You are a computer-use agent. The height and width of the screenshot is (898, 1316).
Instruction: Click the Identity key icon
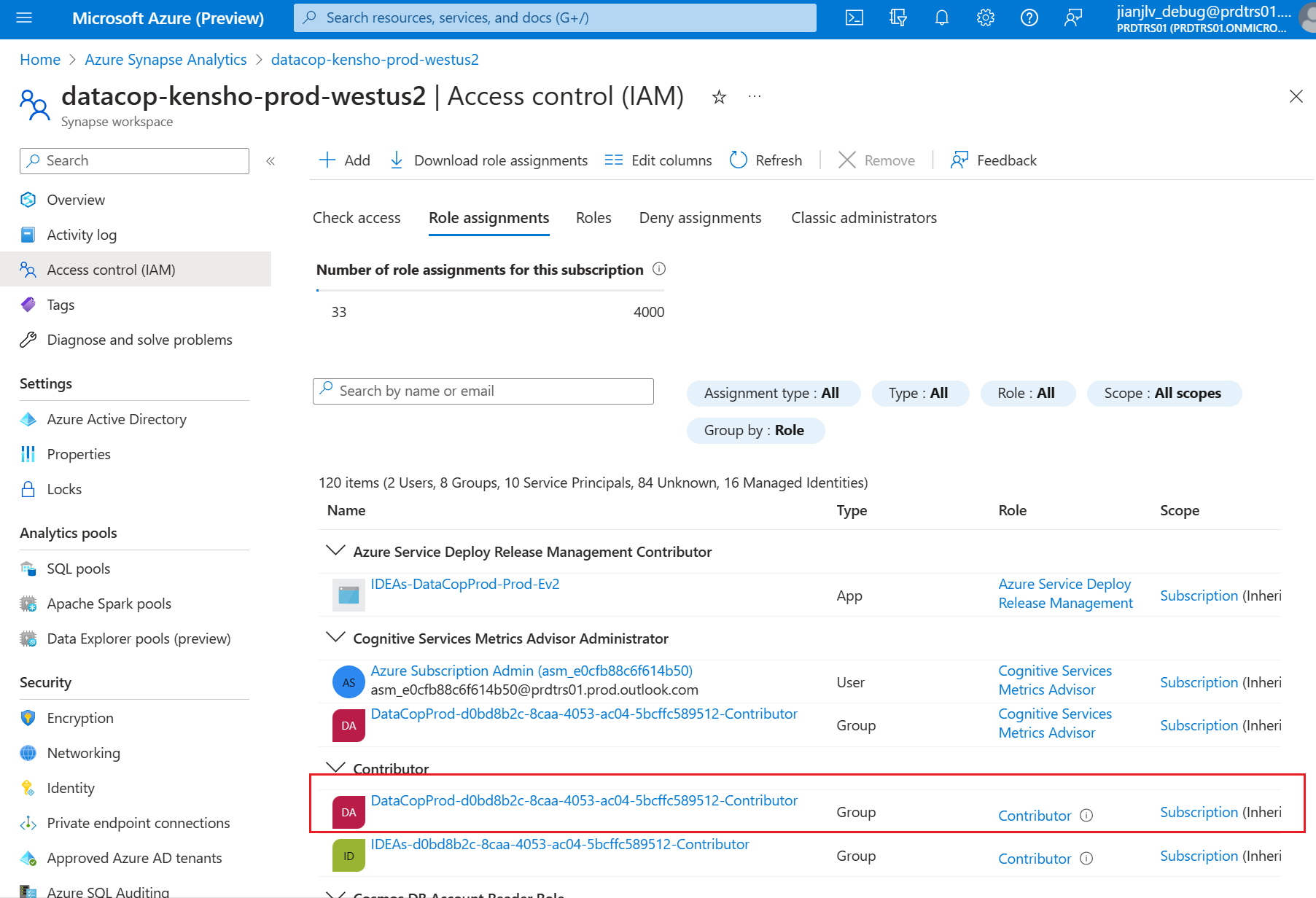click(28, 788)
